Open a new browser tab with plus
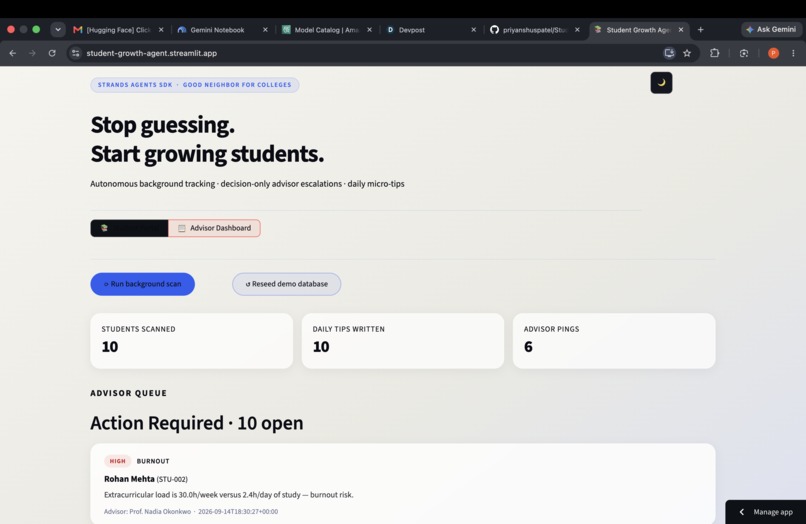The width and height of the screenshot is (806, 524). (x=701, y=30)
